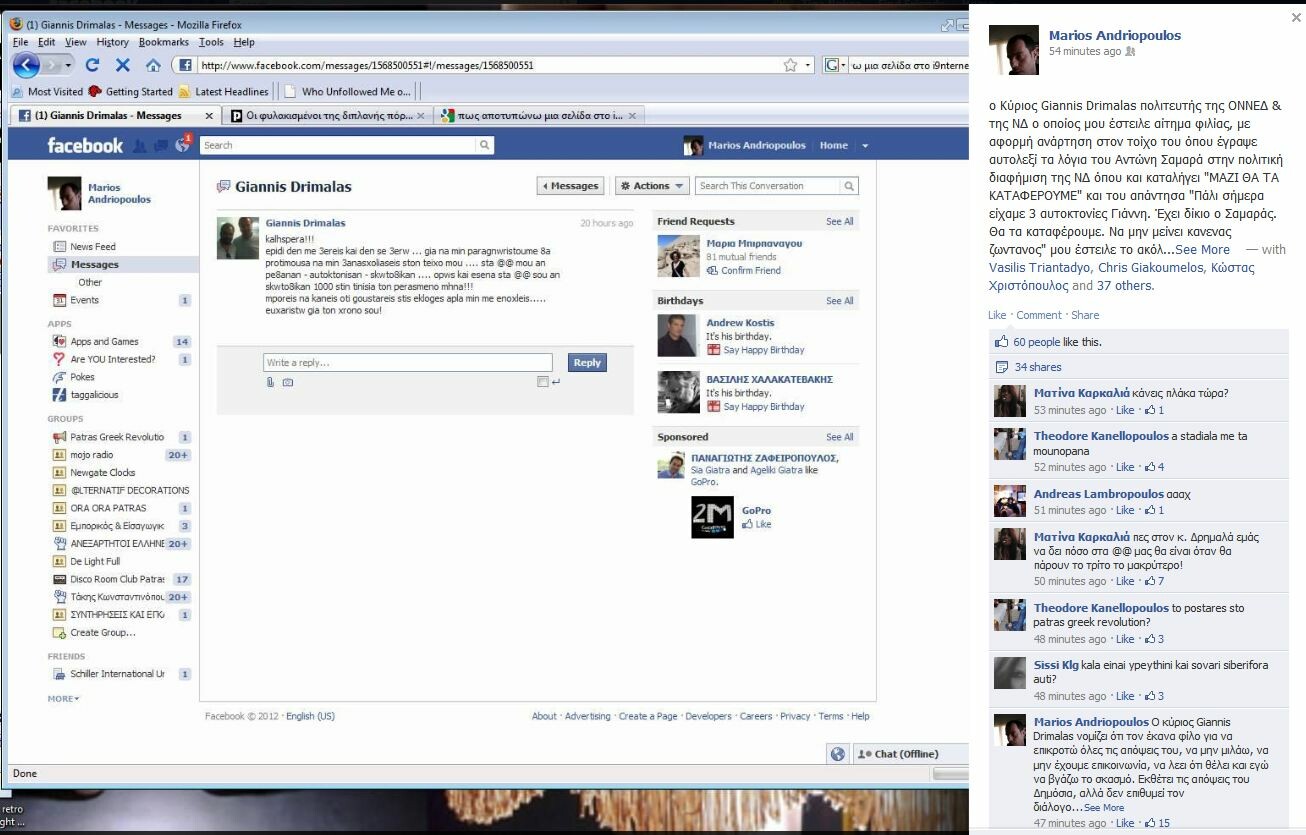Screen dimensions: 1306x835
Task: Open the Firefox History menu
Action: (112, 42)
